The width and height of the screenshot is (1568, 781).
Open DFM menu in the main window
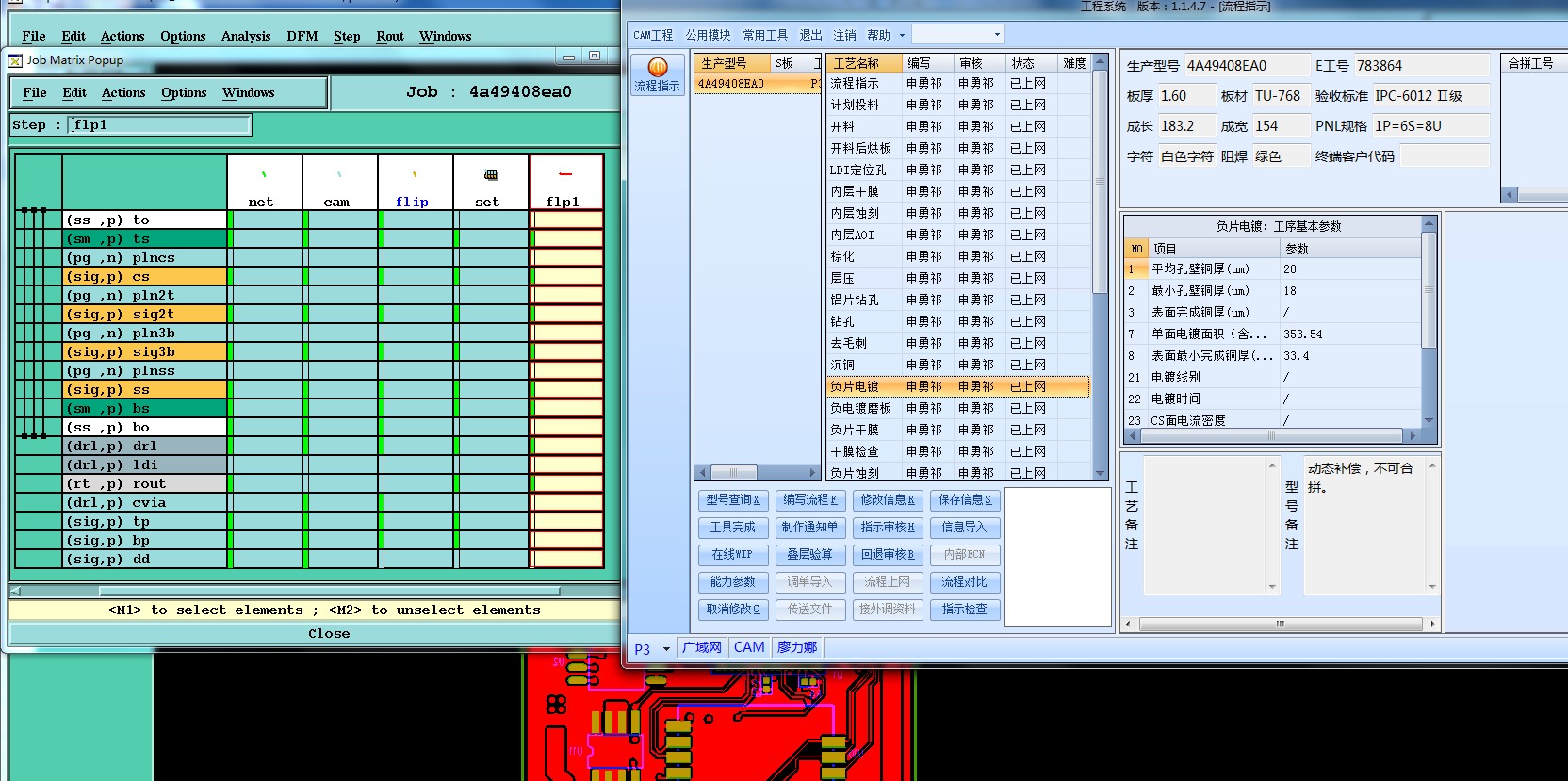302,36
